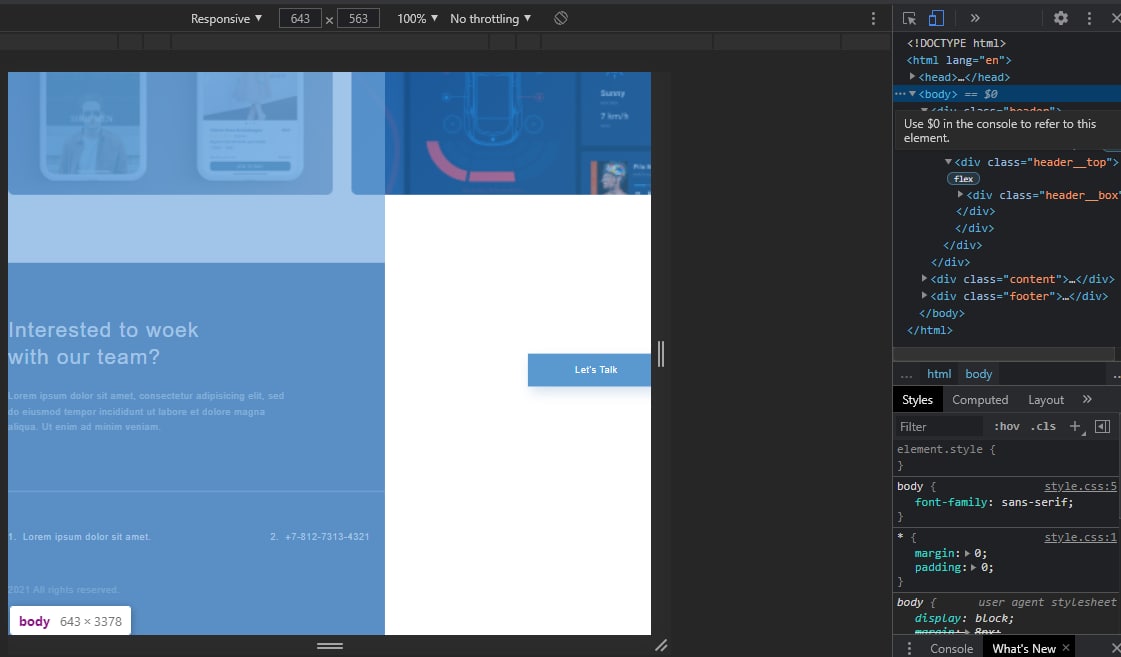Select body in the breadcrumb bar
1121x657 pixels.
[x=978, y=374]
